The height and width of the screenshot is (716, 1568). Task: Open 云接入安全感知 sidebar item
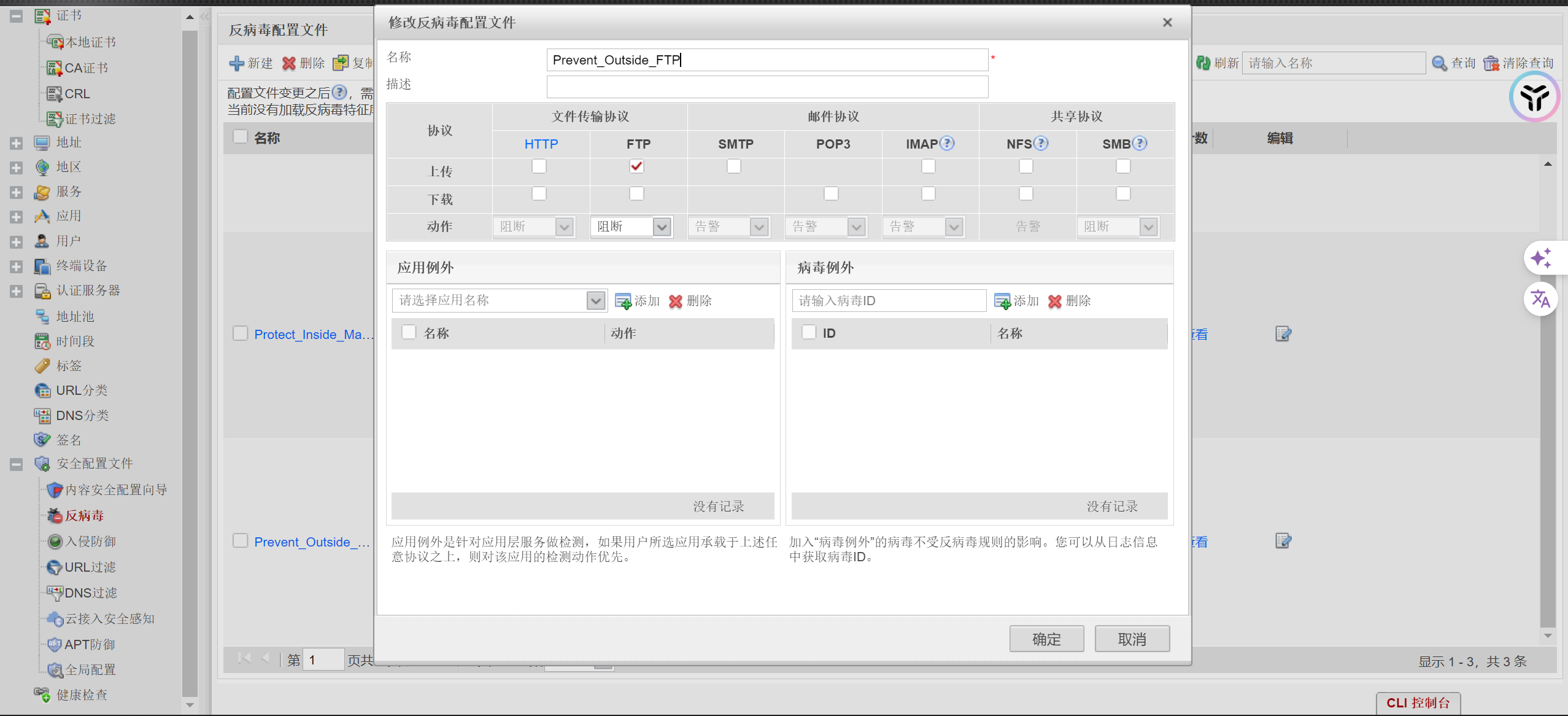click(x=110, y=619)
